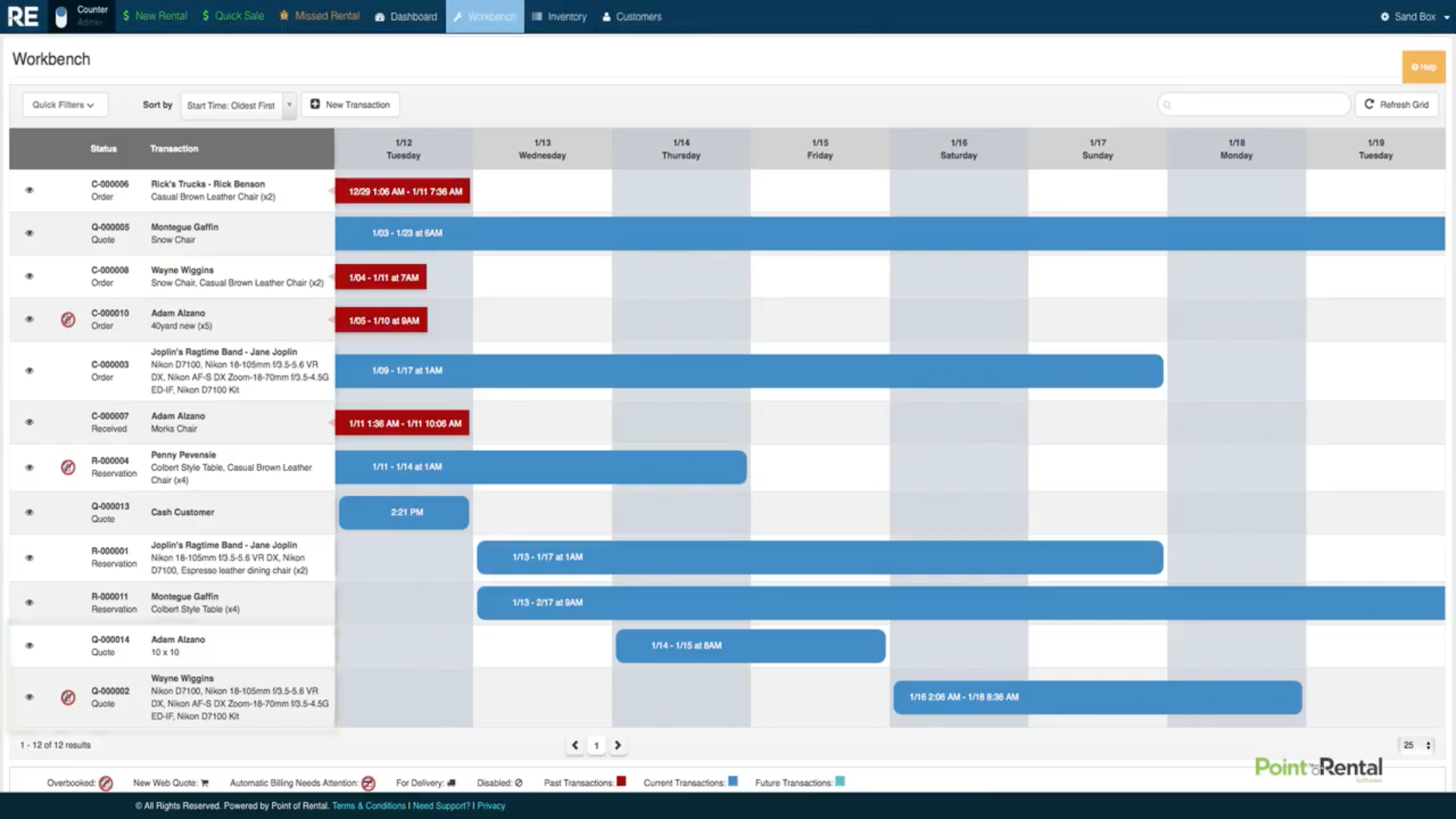Open the Terms & Conditions link
This screenshot has height=819, width=1456.
[369, 805]
